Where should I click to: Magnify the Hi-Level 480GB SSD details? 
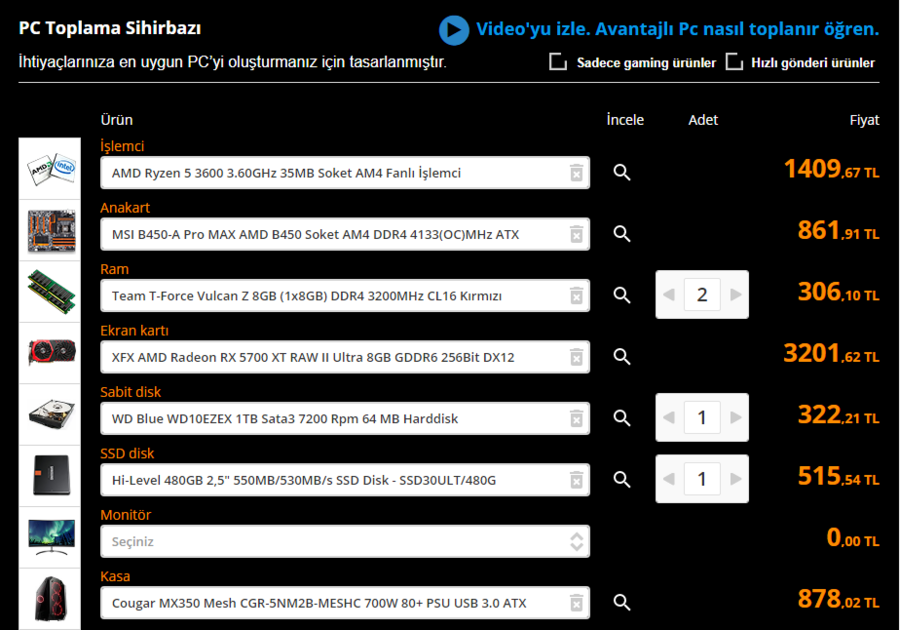click(x=622, y=480)
